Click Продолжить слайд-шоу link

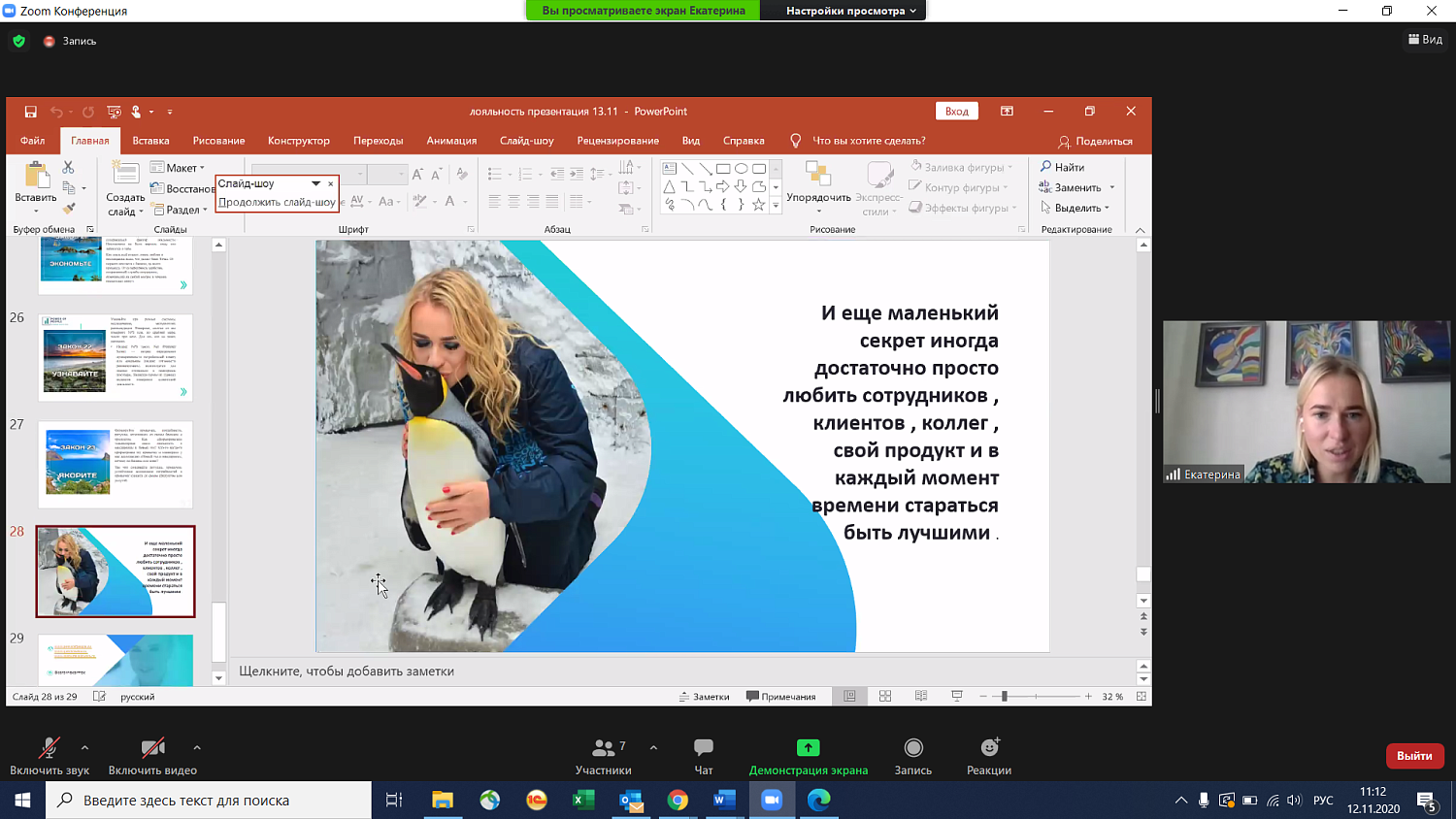(277, 202)
